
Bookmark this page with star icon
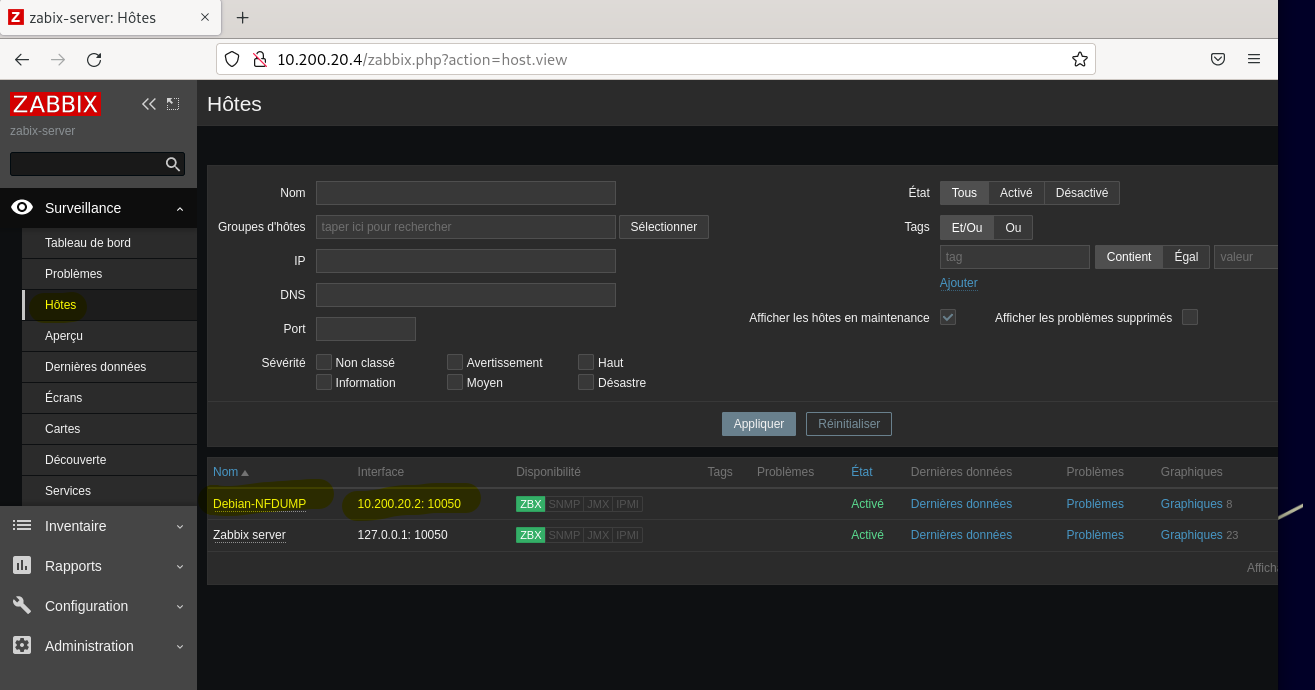coord(1079,60)
